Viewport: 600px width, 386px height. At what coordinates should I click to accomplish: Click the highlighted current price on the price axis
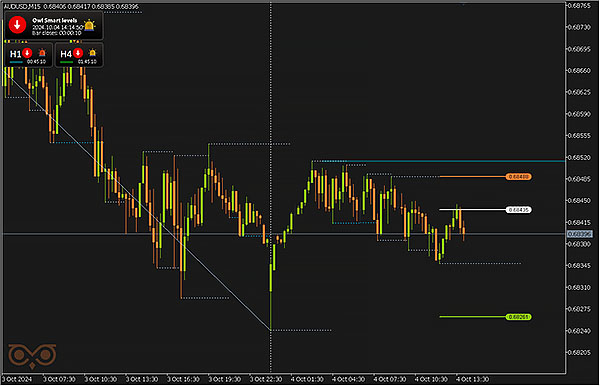580,234
